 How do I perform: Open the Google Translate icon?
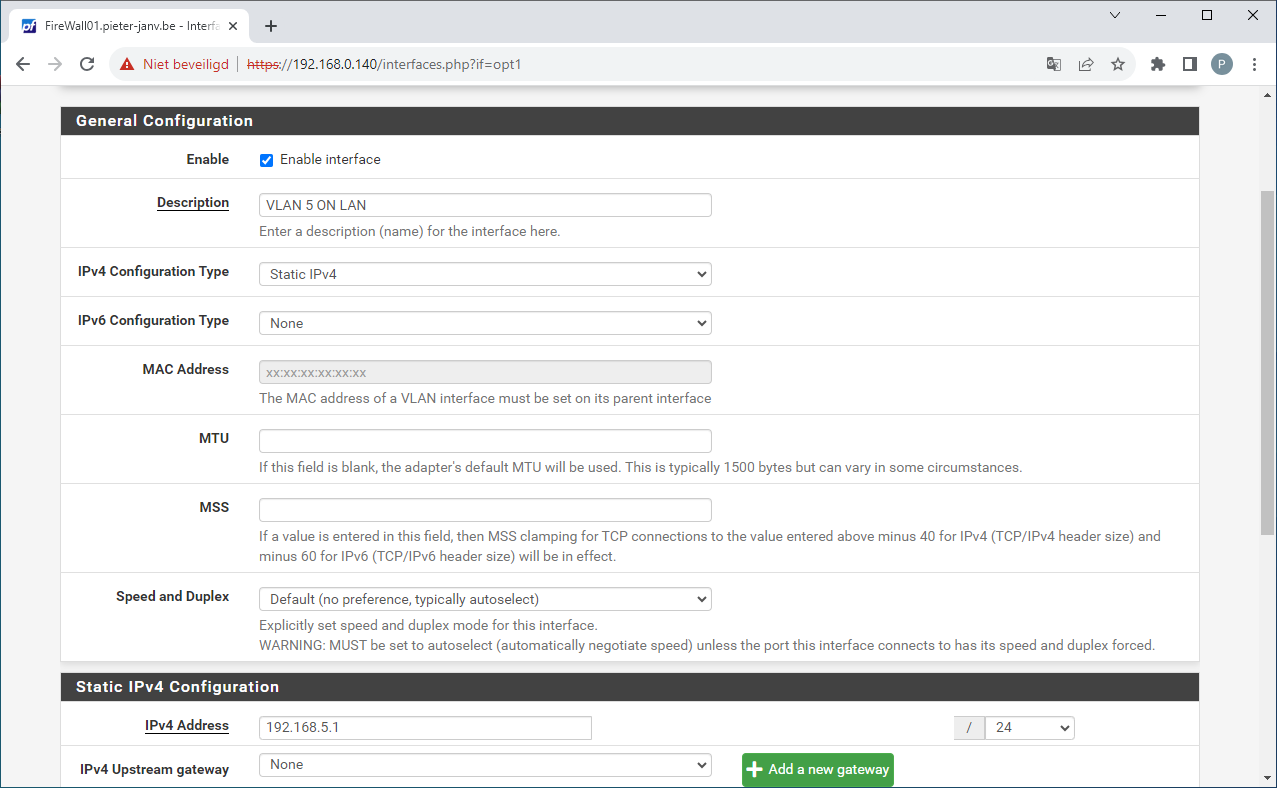pos(1053,63)
